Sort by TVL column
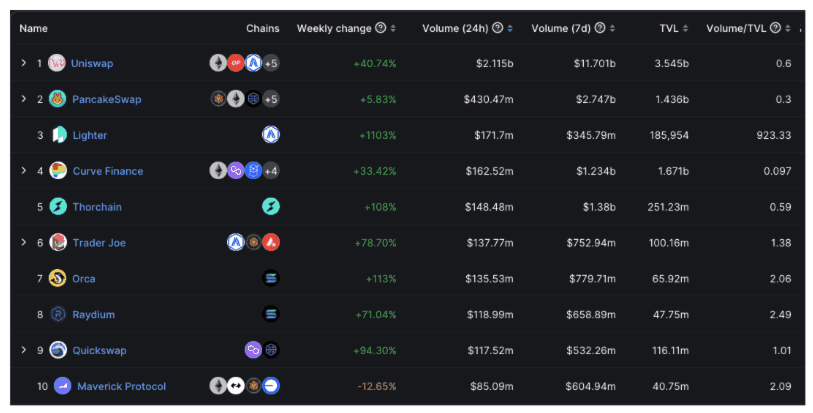Screen dimensions: 813x413 tap(686, 28)
